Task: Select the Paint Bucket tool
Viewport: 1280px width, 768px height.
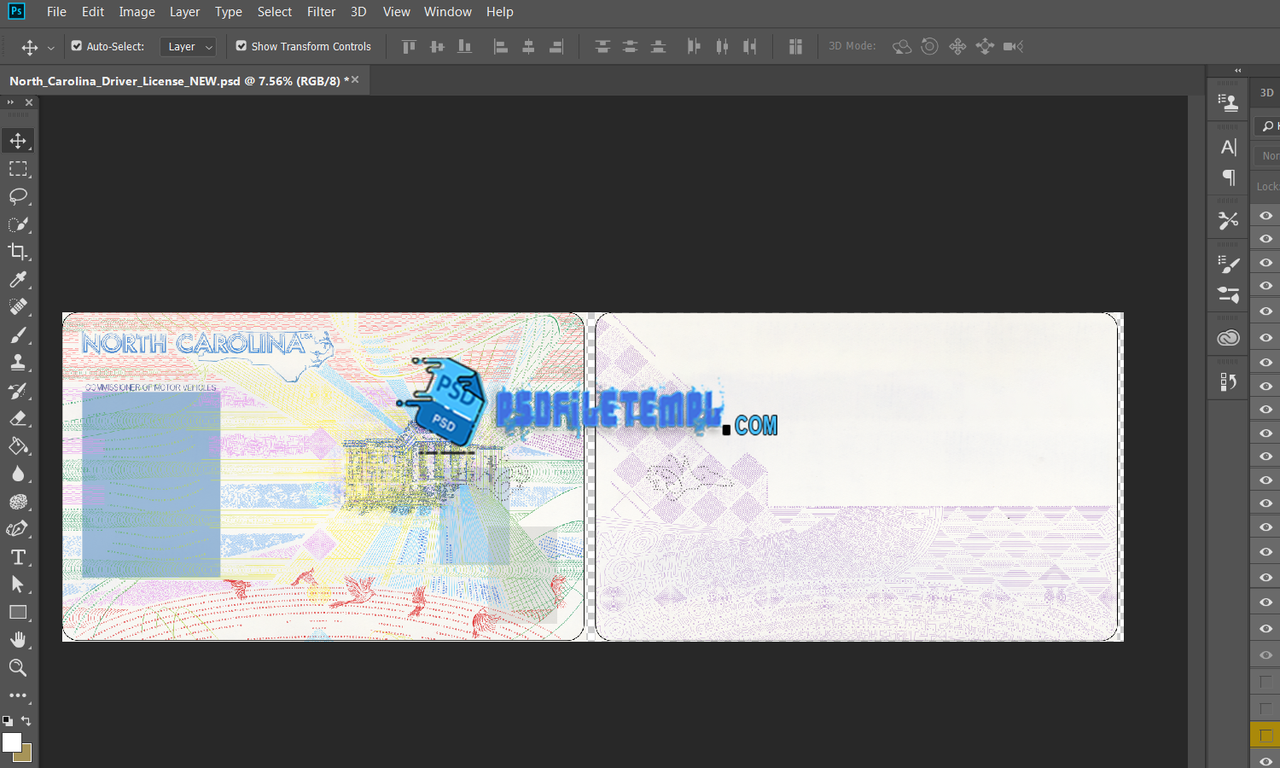Action: [x=18, y=446]
